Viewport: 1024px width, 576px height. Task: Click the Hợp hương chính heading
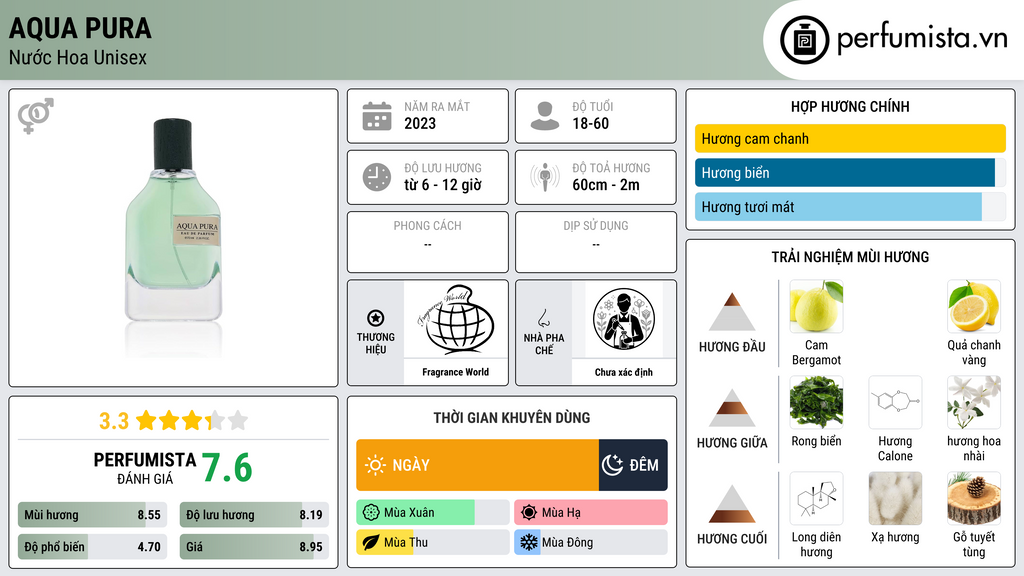click(x=850, y=106)
